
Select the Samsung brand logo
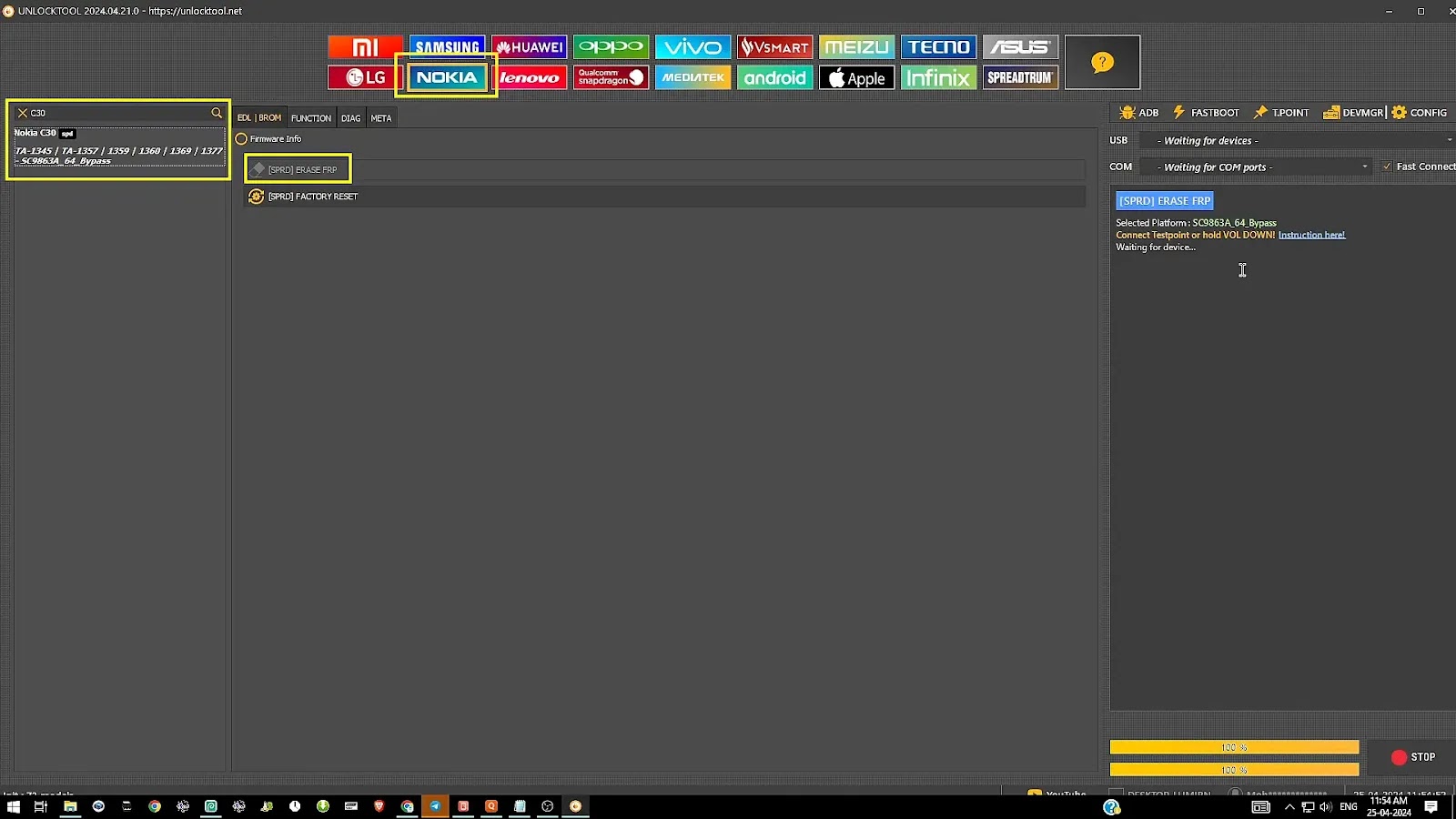point(447,46)
